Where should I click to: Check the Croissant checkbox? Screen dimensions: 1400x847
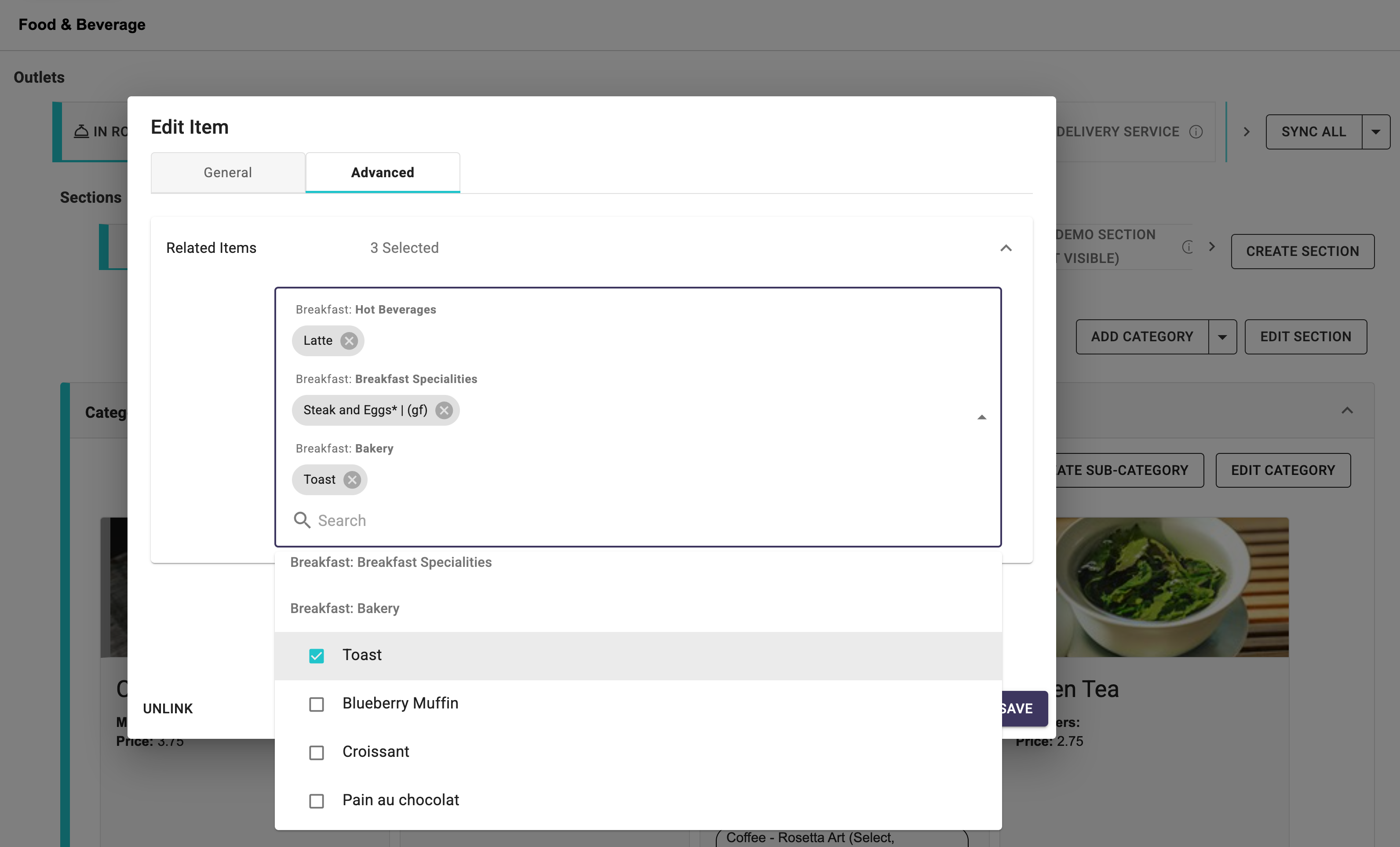(317, 752)
